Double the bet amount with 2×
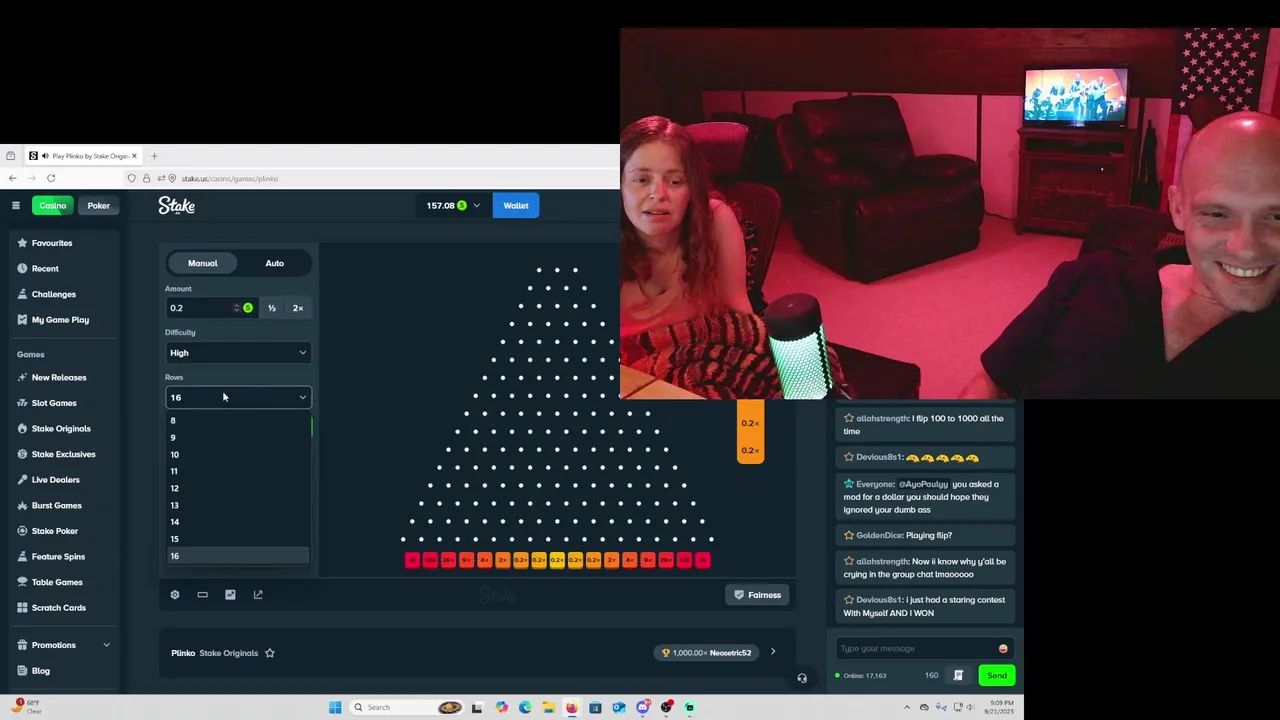Image resolution: width=1280 pixels, height=720 pixels. [x=298, y=308]
